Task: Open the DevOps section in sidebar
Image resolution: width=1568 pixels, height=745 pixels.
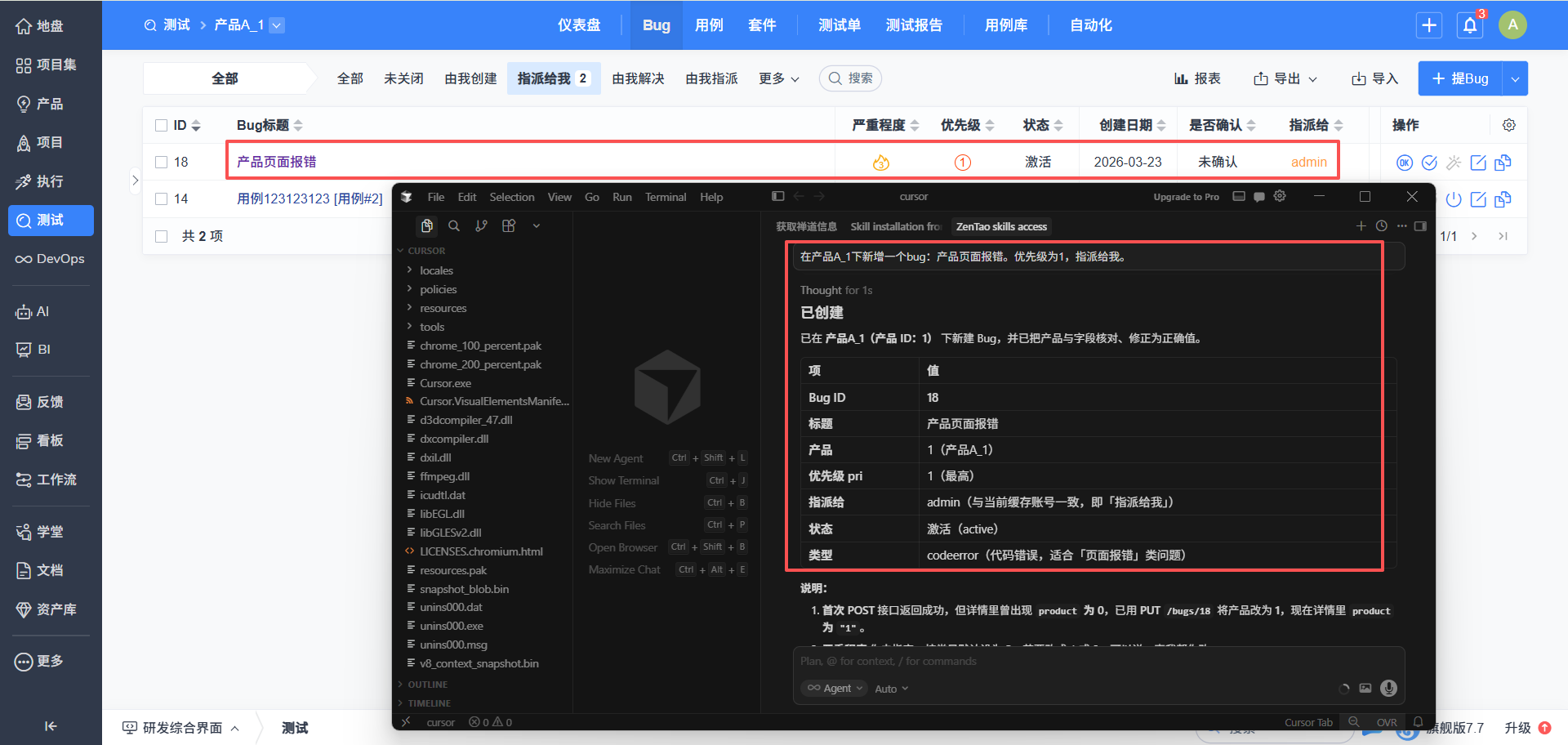Action: tap(51, 259)
